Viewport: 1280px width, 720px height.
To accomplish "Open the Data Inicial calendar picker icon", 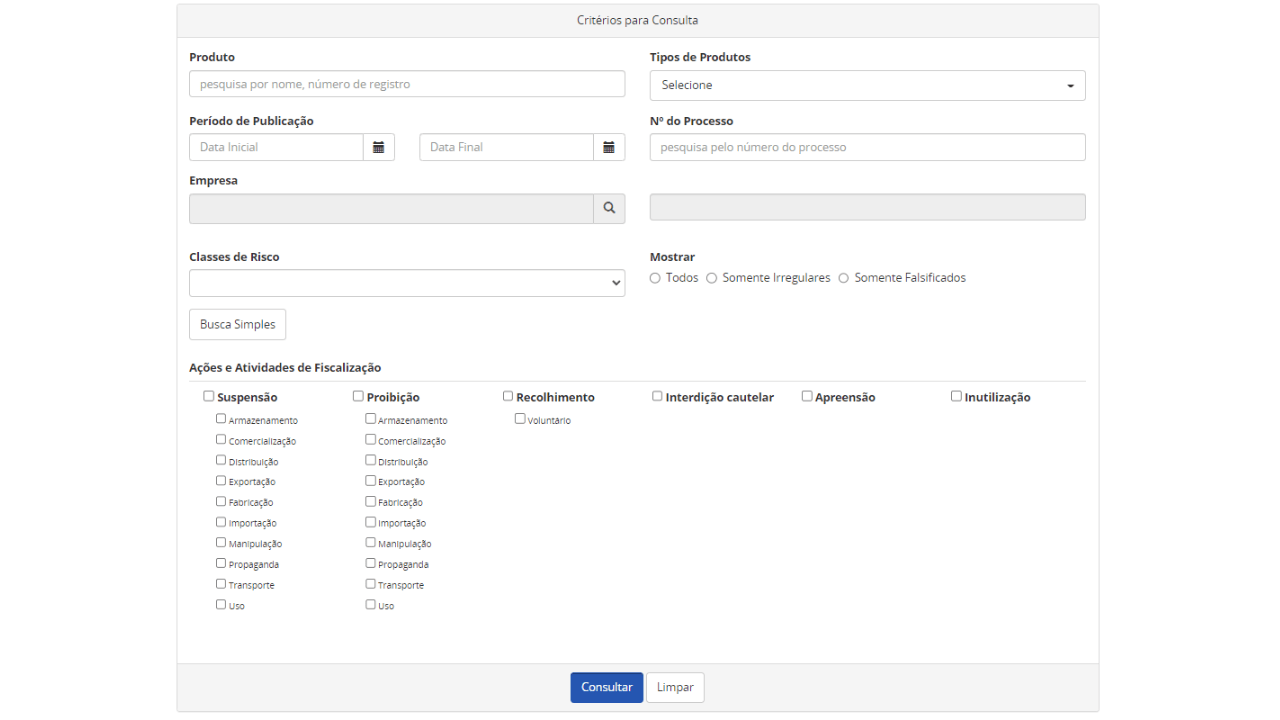I will 379,147.
